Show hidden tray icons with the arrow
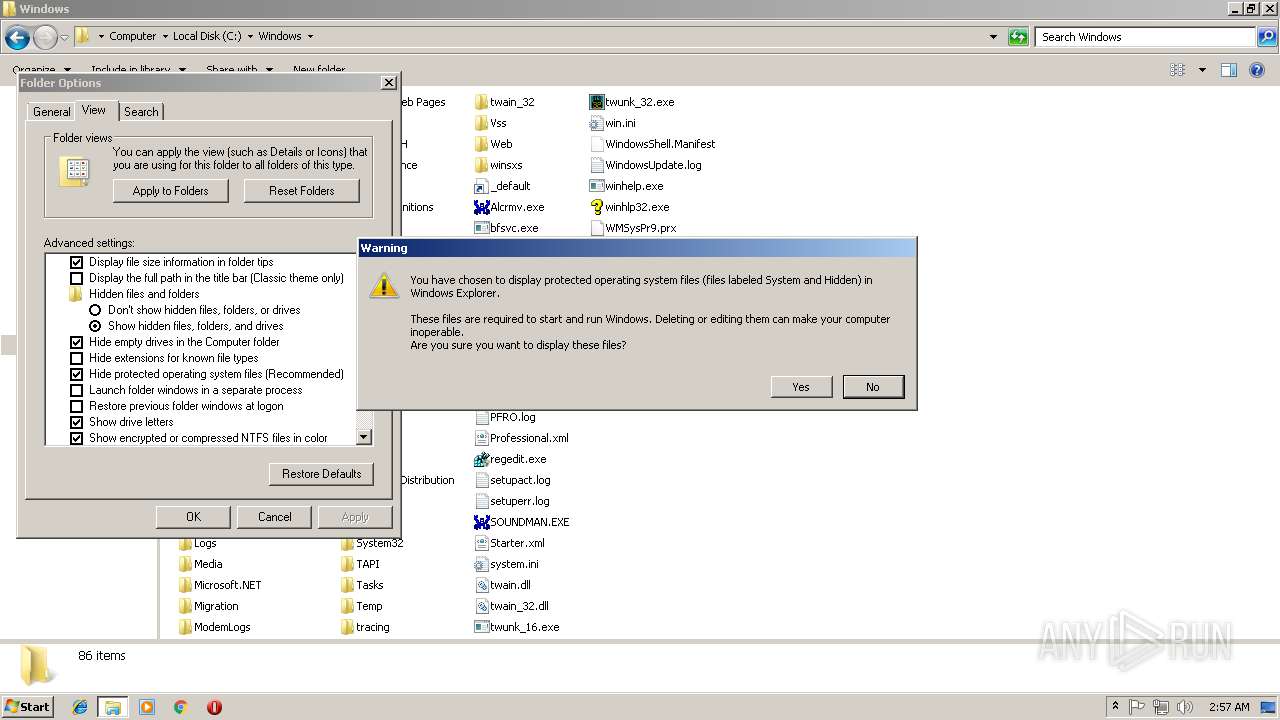 tap(1115, 707)
